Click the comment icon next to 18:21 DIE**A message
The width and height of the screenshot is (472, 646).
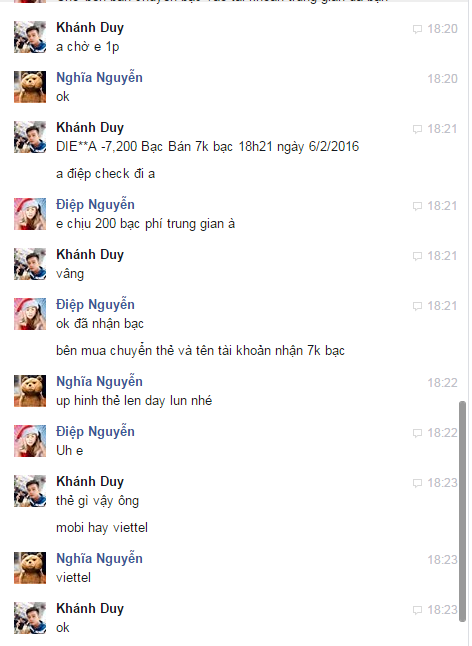click(417, 129)
